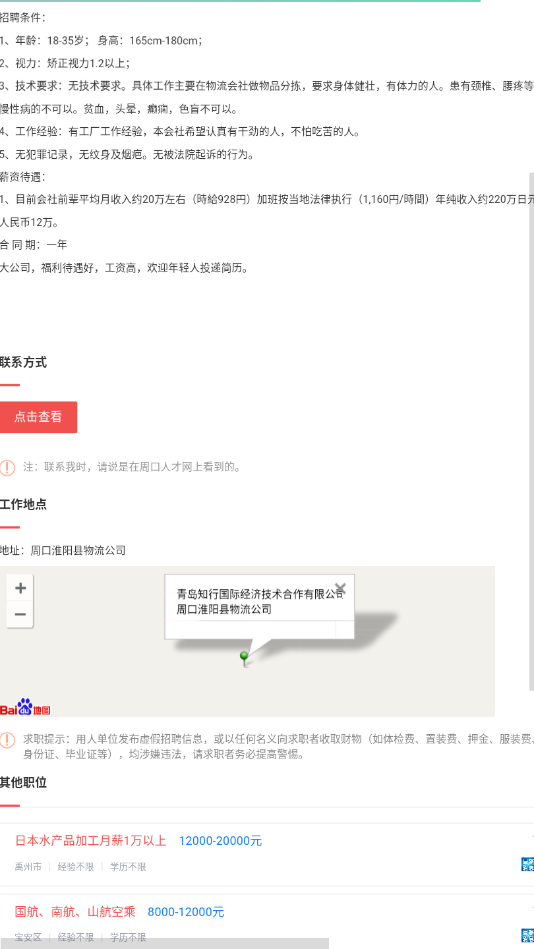The width and height of the screenshot is (534, 949).
Task: Open 日本水产品加工月薪1万以上 job listing
Action: tap(90, 841)
